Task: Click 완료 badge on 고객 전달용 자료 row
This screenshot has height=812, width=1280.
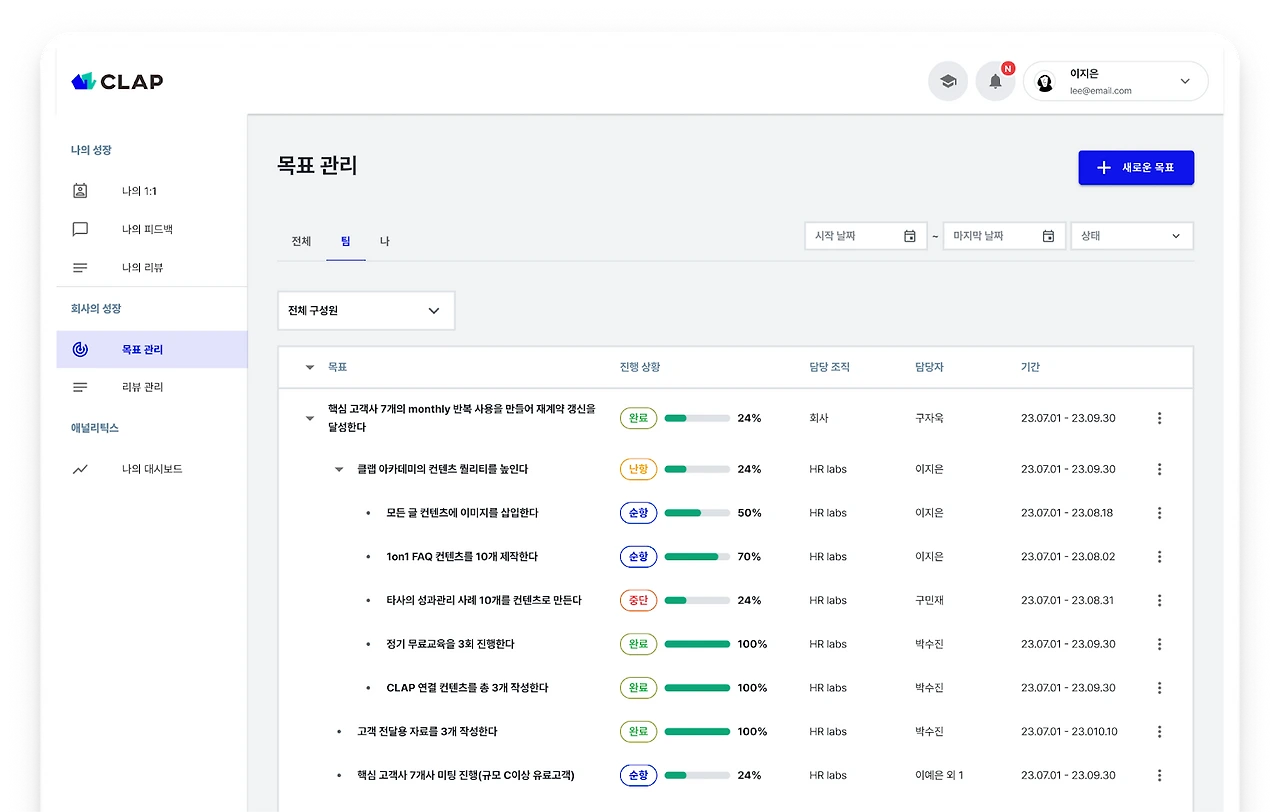Action: coord(638,731)
